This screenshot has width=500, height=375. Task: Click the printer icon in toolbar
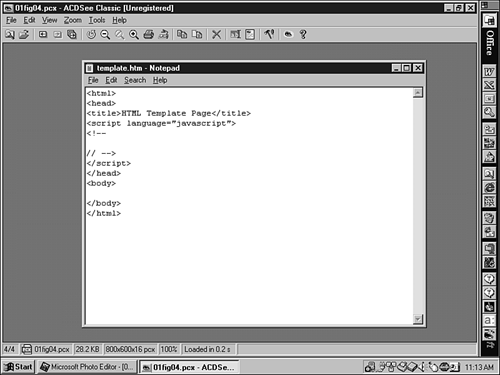tap(149, 34)
